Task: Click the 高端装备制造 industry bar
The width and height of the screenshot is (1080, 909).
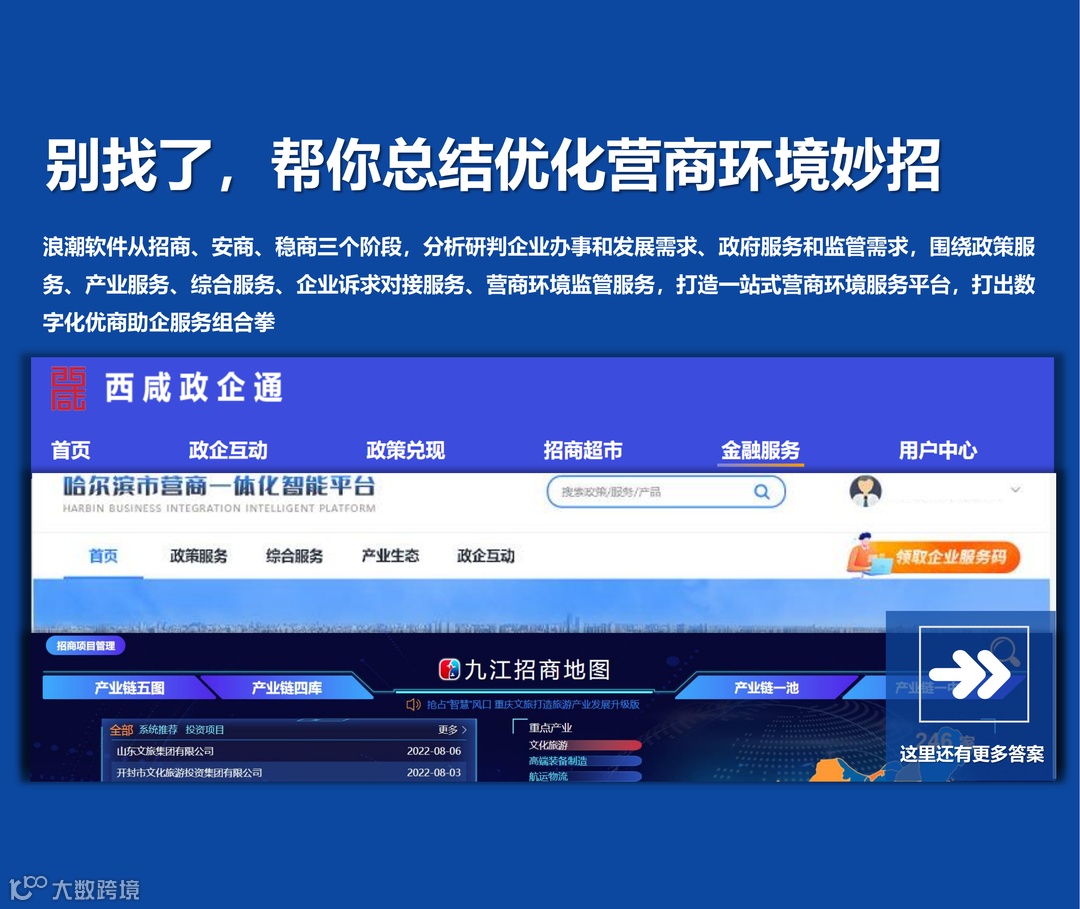Action: click(585, 761)
